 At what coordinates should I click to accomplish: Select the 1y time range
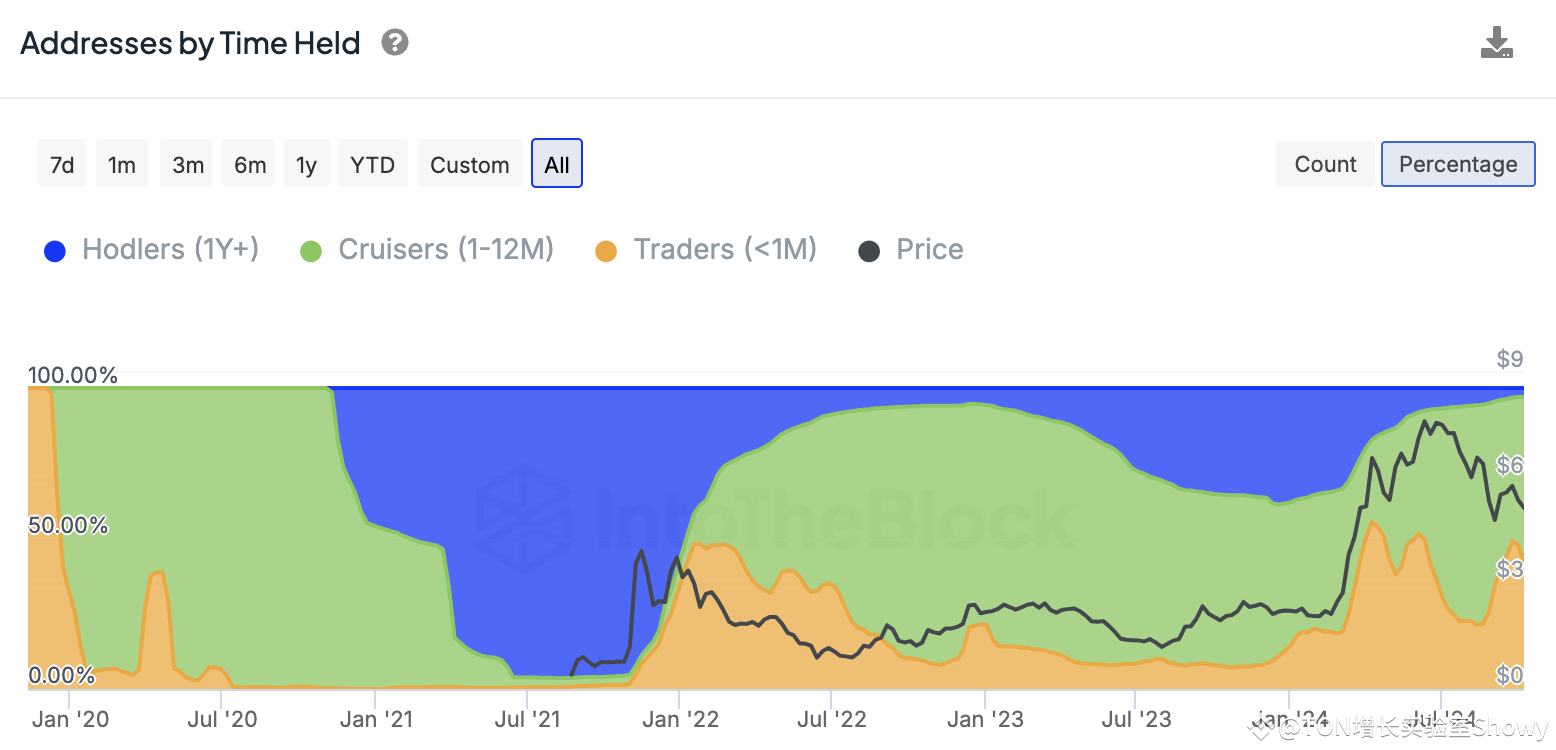click(306, 164)
